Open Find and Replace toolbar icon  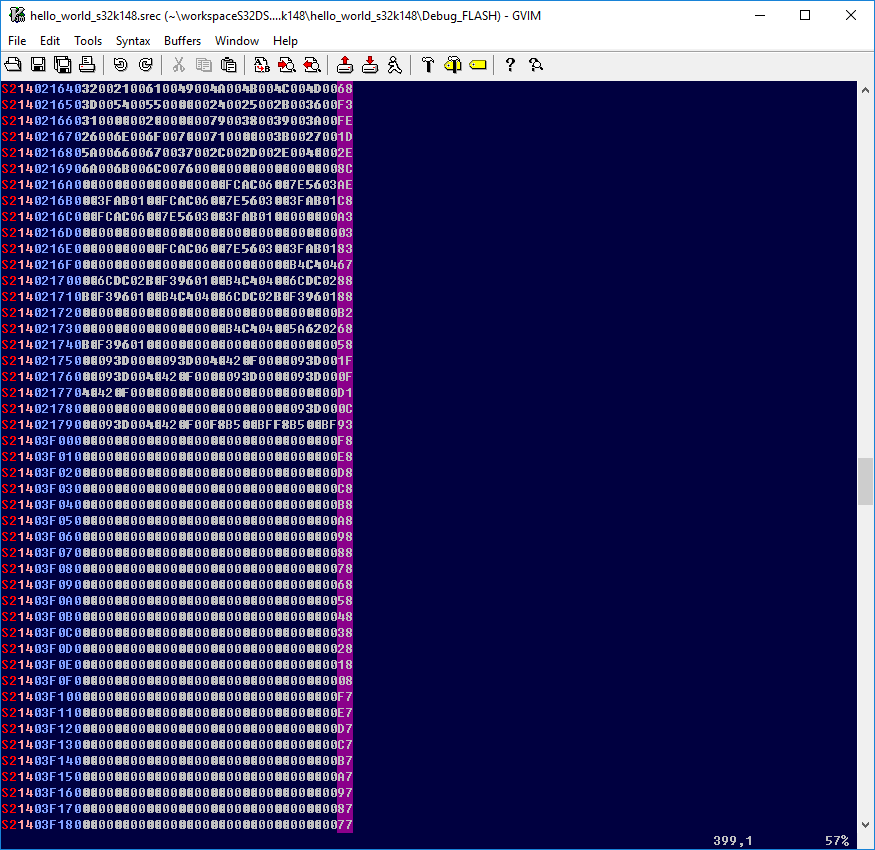tap(262, 65)
